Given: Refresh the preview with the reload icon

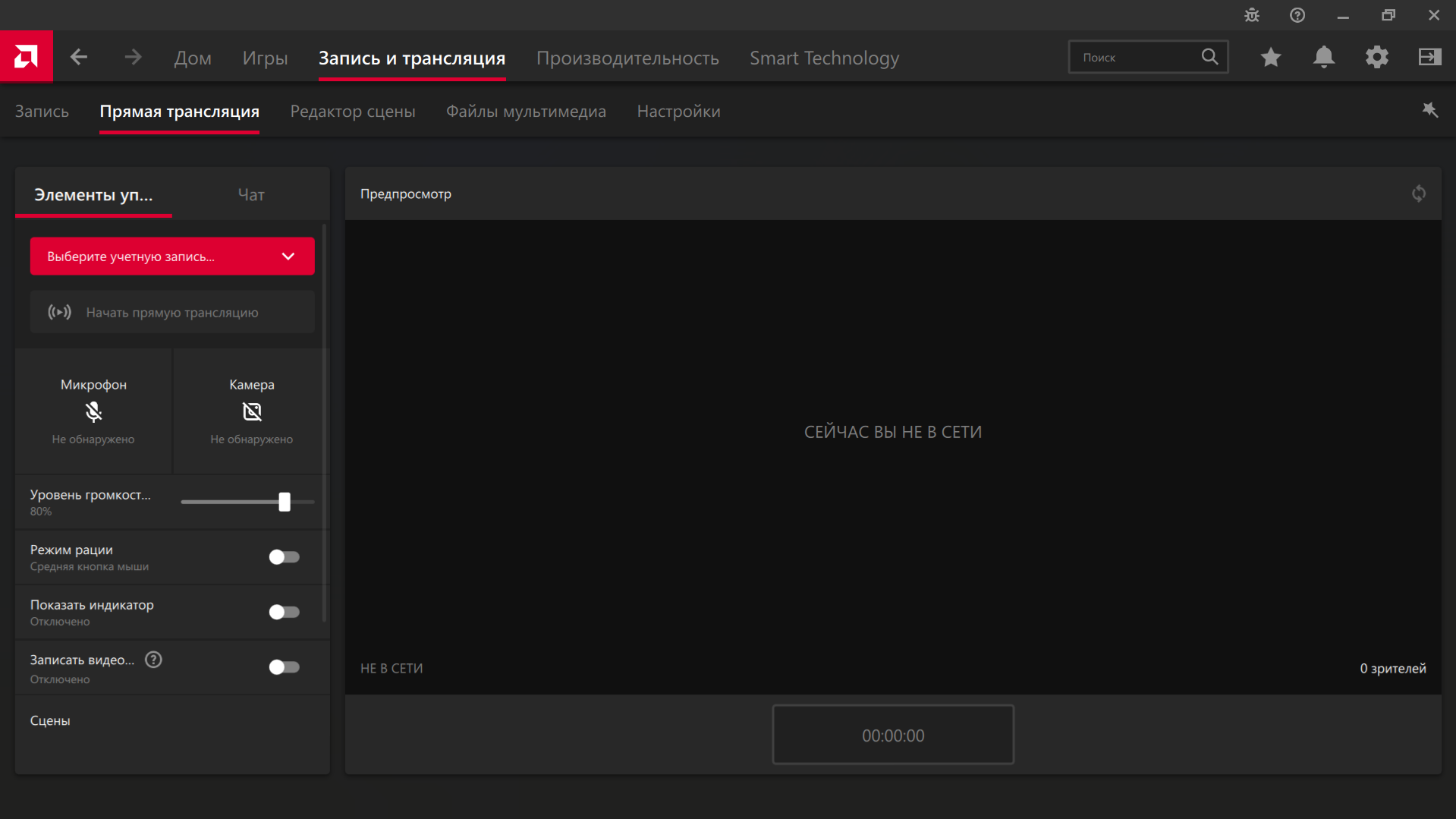Looking at the screenshot, I should (x=1419, y=194).
